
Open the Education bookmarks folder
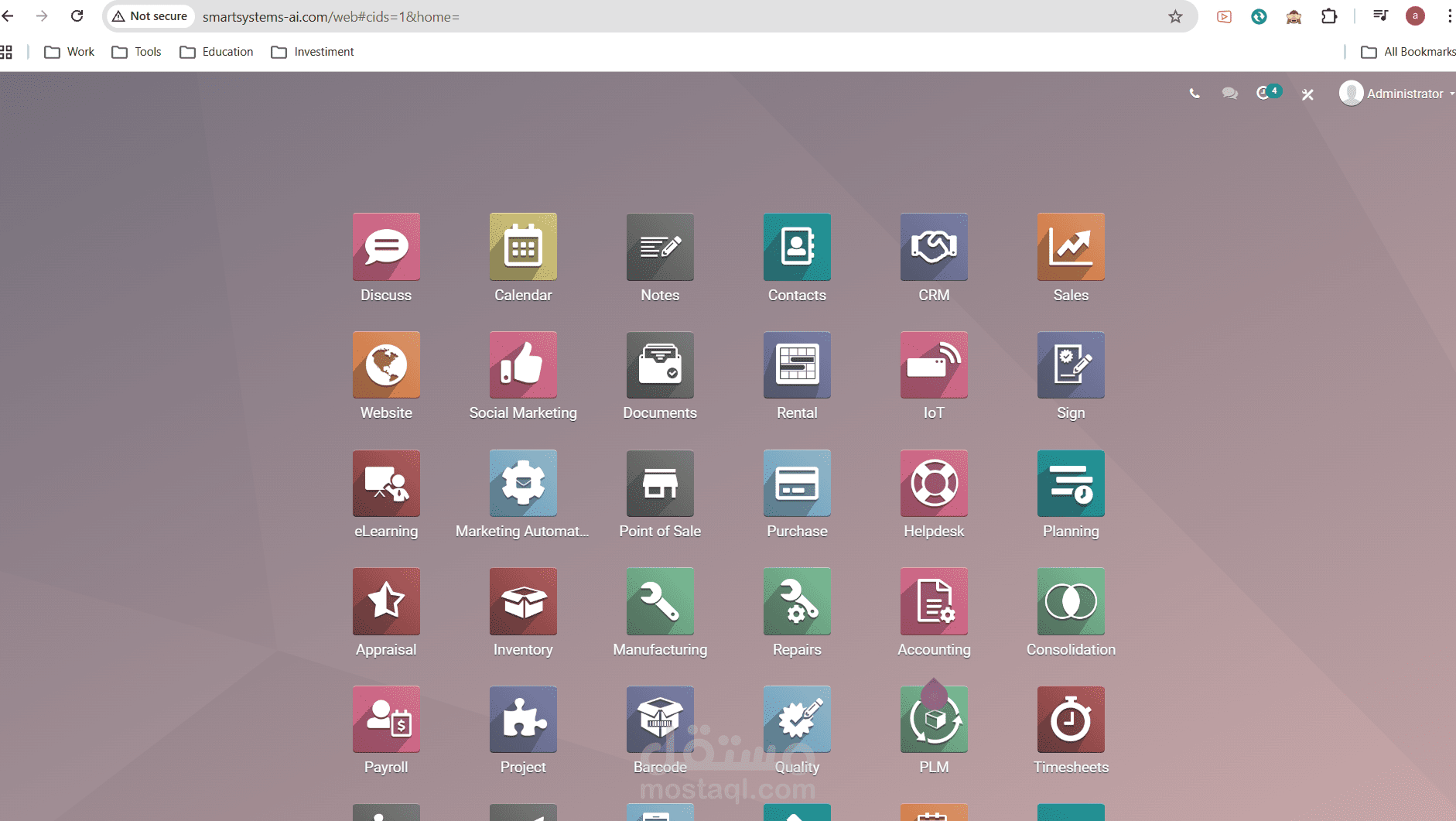point(217,52)
